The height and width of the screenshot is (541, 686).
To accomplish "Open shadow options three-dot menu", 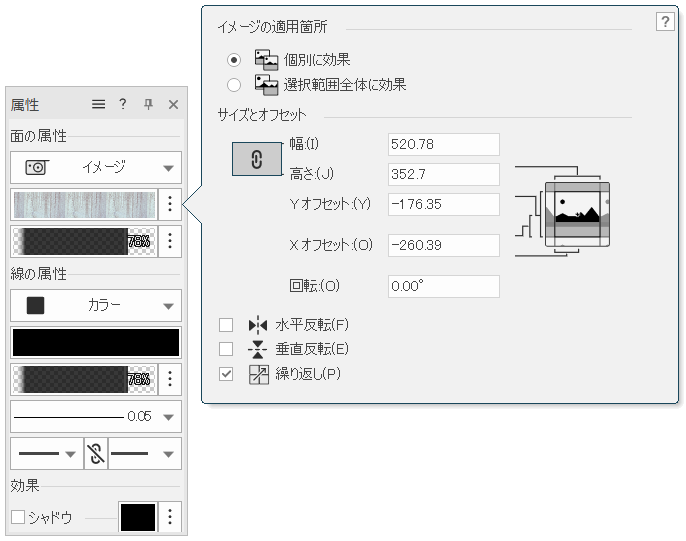I will point(170,517).
